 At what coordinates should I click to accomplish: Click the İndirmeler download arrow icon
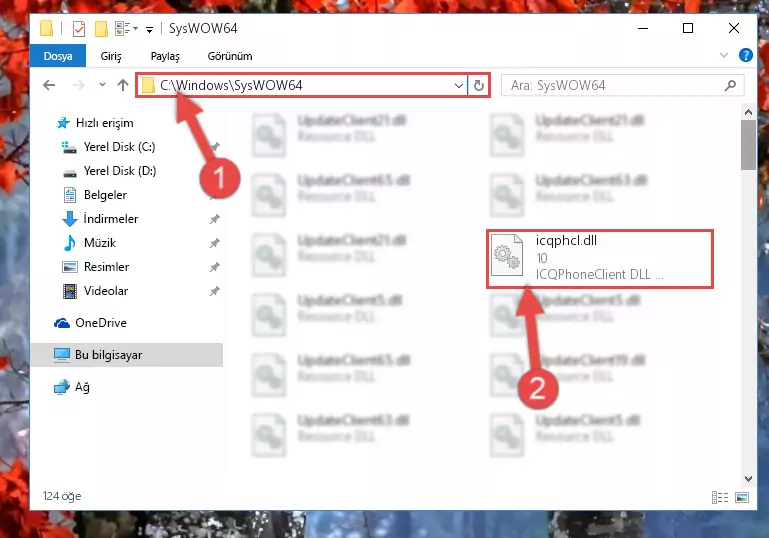click(70, 219)
